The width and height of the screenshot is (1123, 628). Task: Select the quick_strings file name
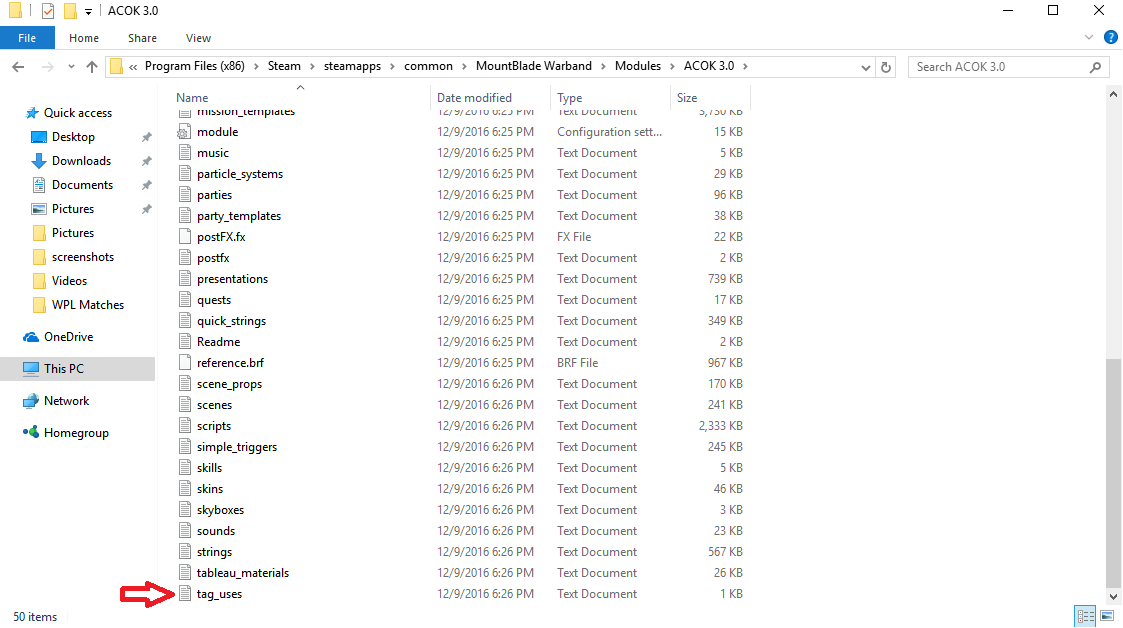[x=231, y=321]
